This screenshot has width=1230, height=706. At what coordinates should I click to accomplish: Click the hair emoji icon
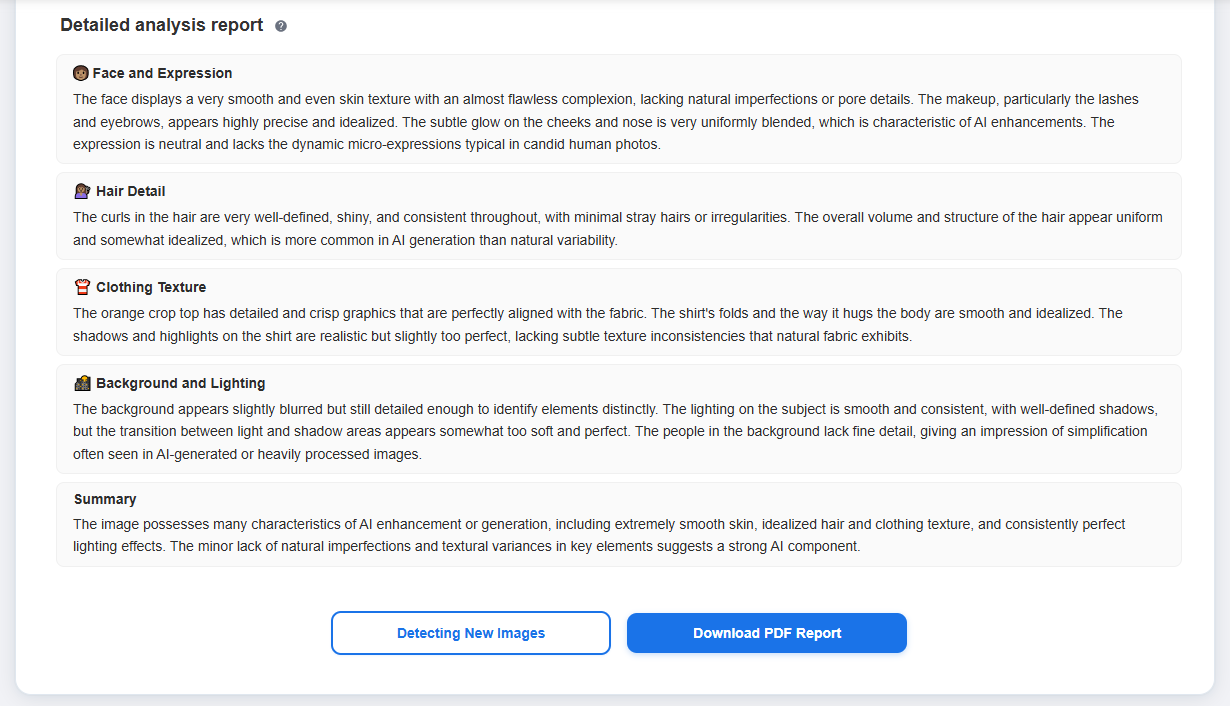(82, 191)
